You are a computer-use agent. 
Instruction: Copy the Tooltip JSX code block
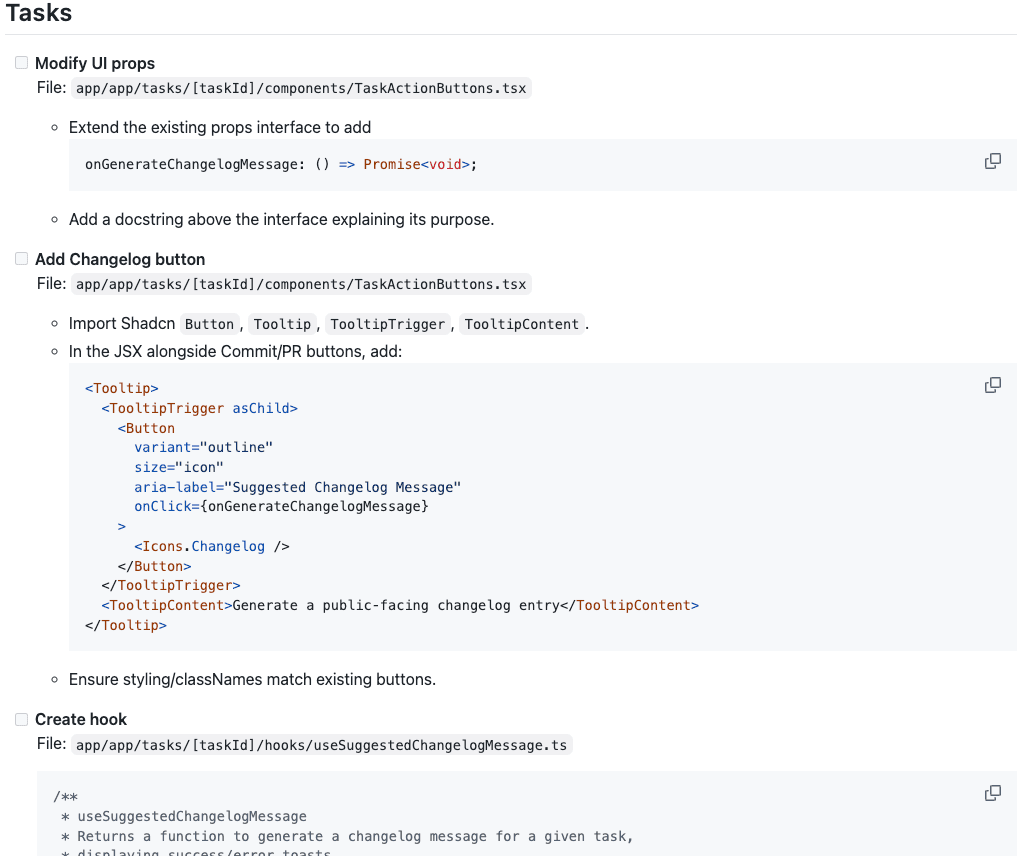click(992, 385)
